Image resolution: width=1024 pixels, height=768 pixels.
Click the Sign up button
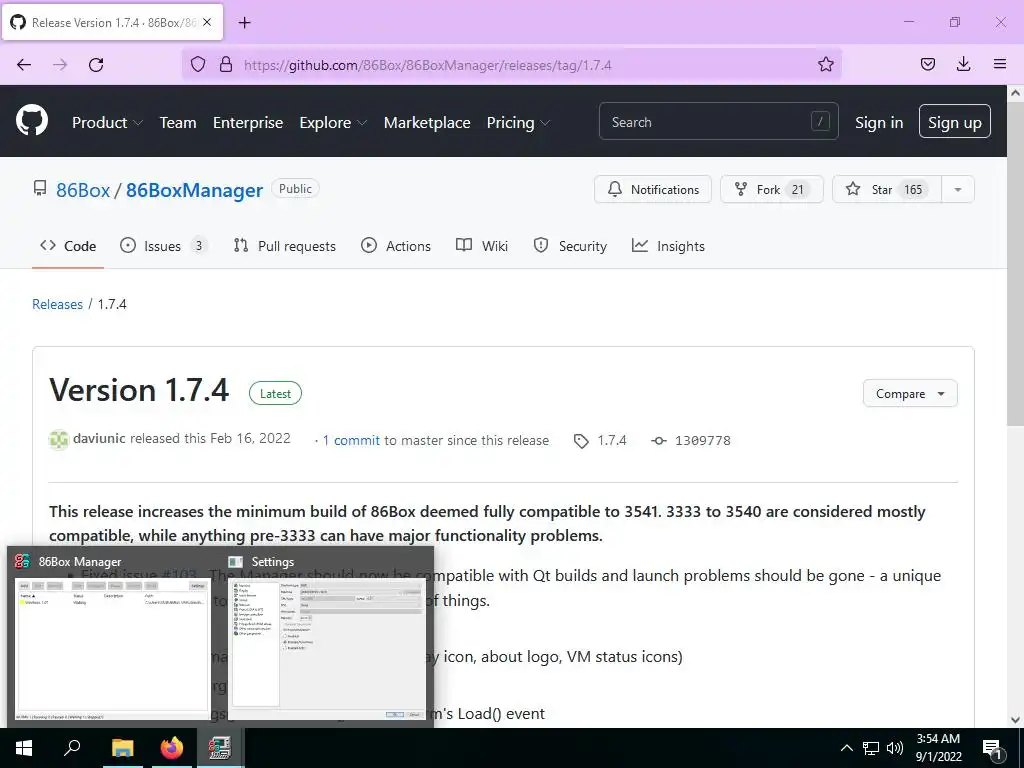(954, 122)
